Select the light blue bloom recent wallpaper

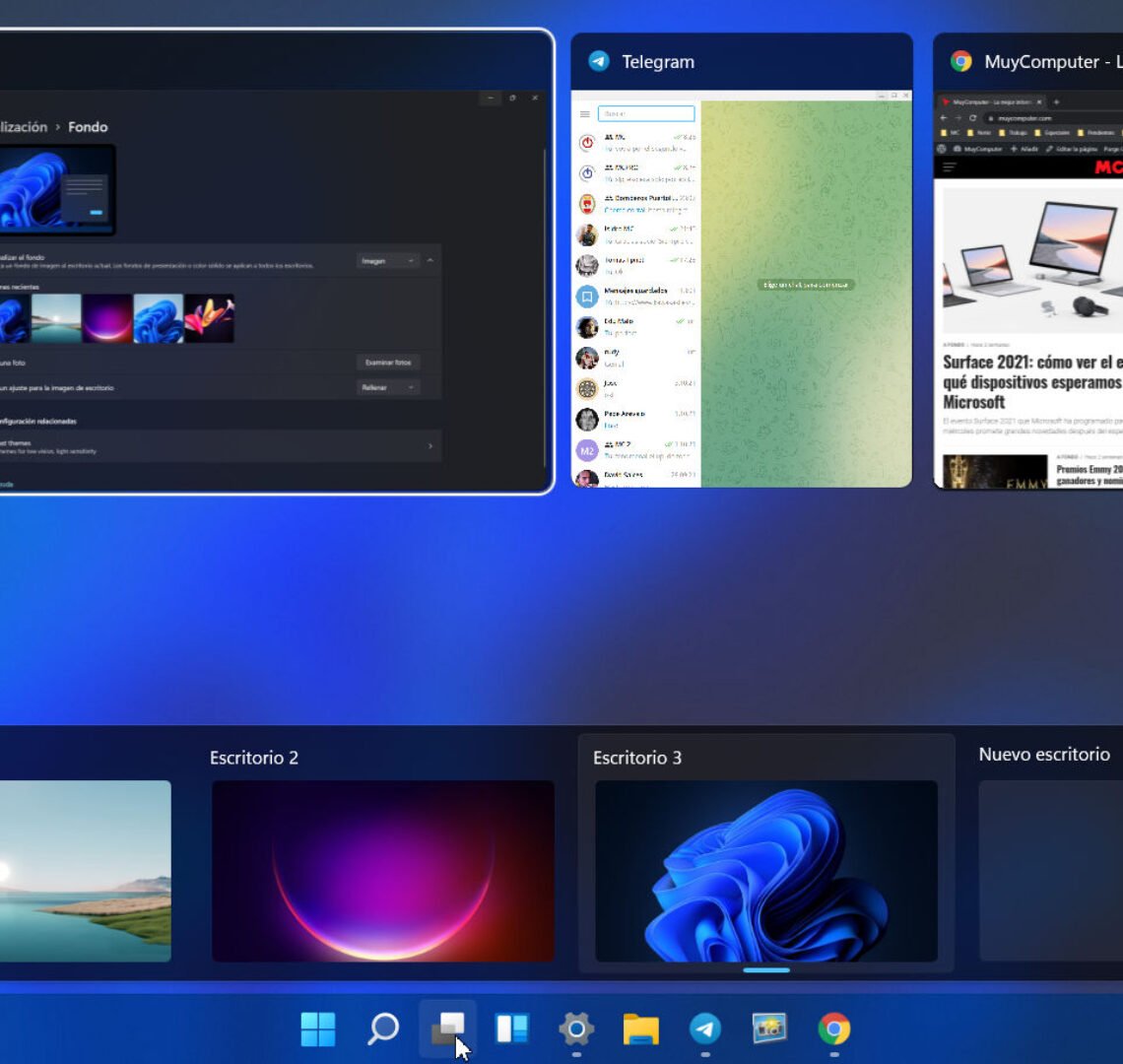coord(159,318)
